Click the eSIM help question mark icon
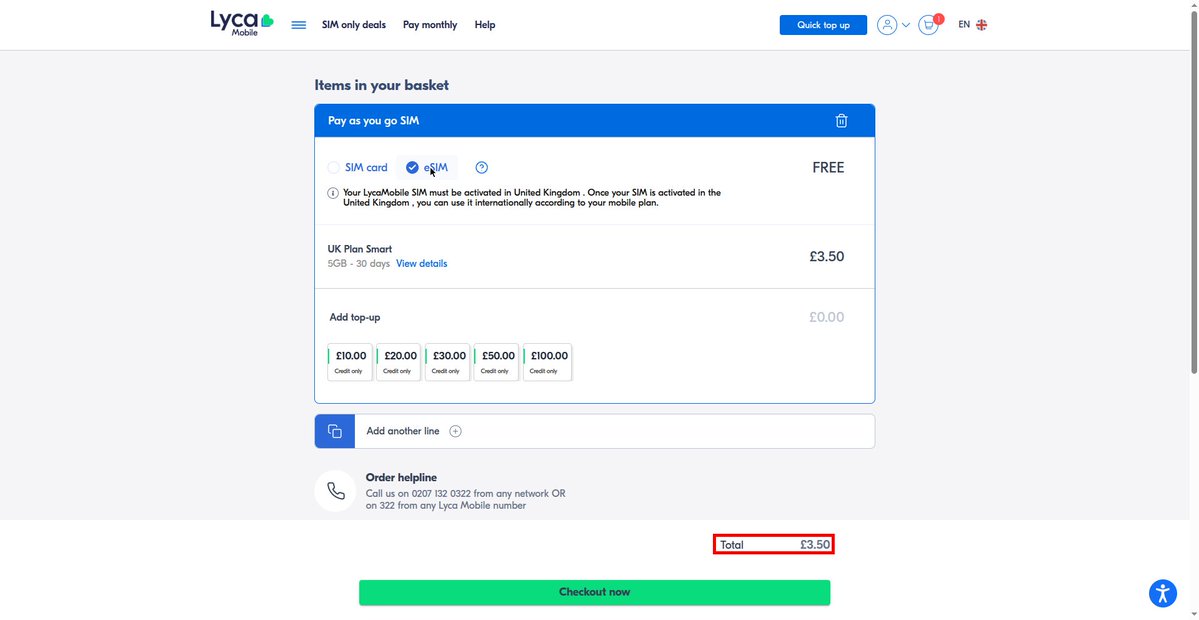1199x620 pixels. coord(482,167)
